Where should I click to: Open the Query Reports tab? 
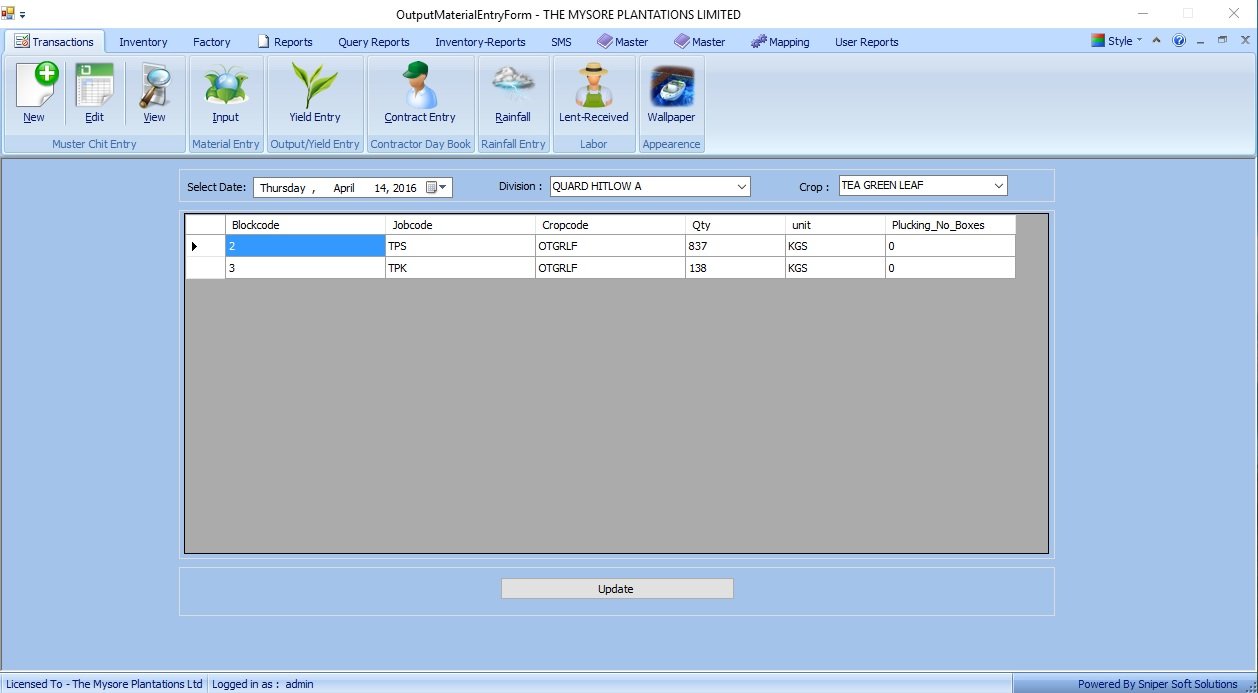(373, 42)
